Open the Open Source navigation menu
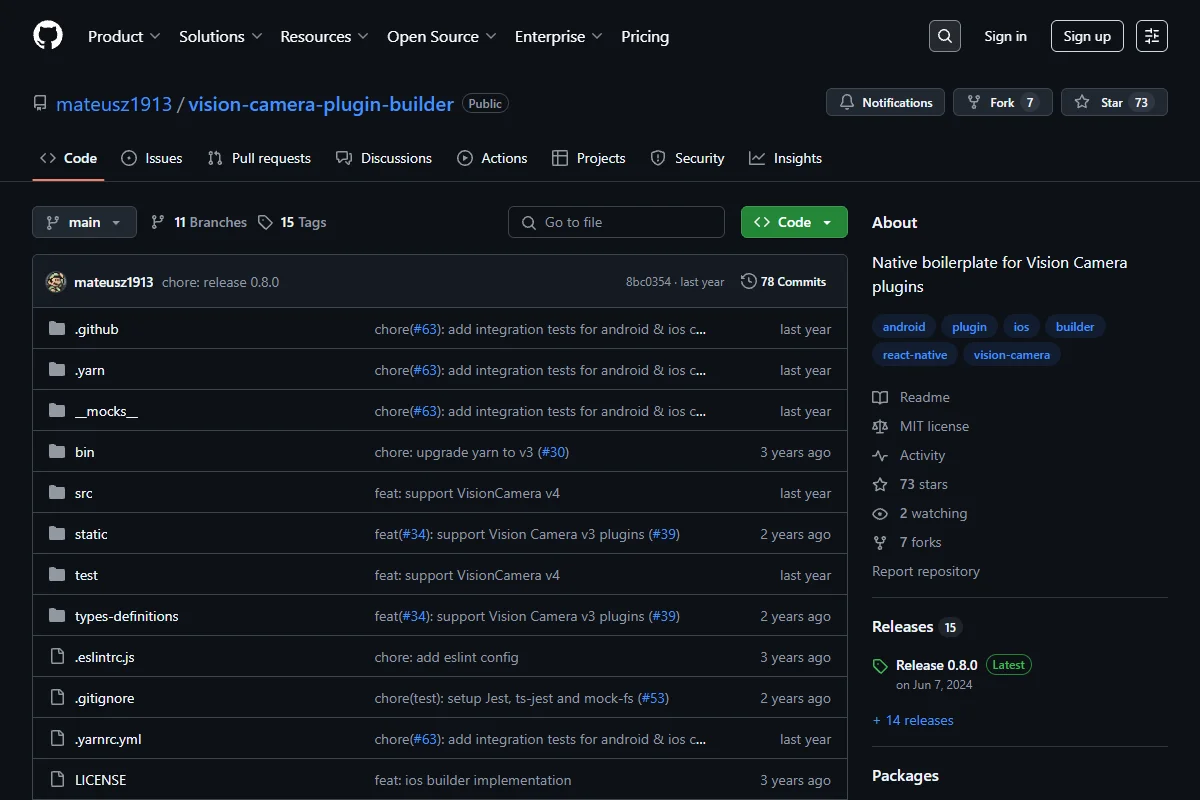Viewport: 1200px width, 800px height. [442, 36]
